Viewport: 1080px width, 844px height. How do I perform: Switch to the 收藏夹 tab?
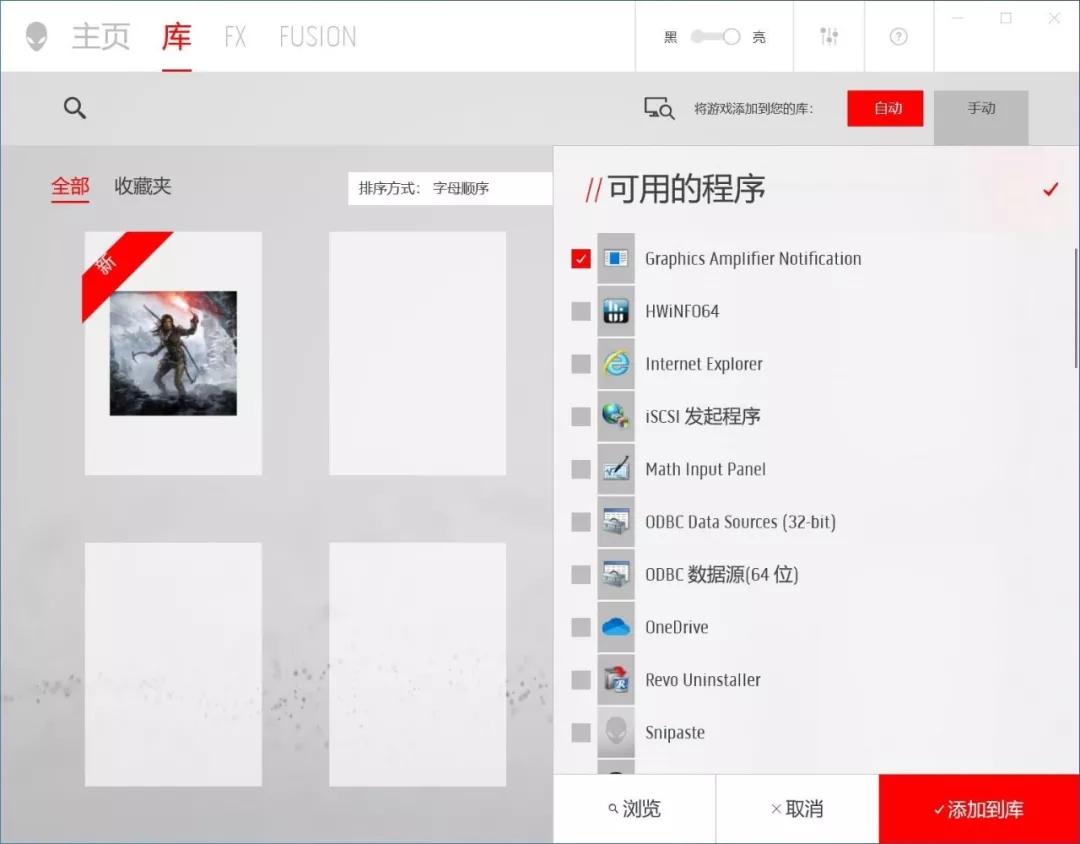tap(142, 187)
